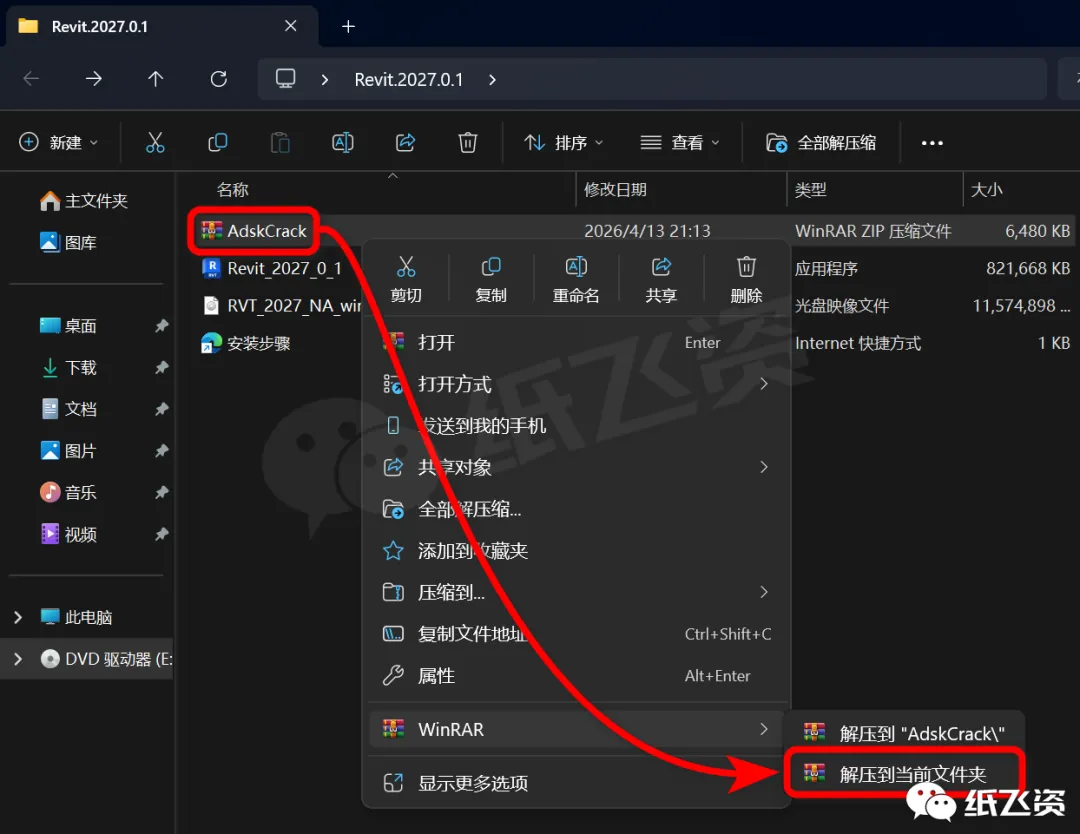1080x834 pixels.
Task: Click 复制 in context menu
Action: tap(491, 280)
